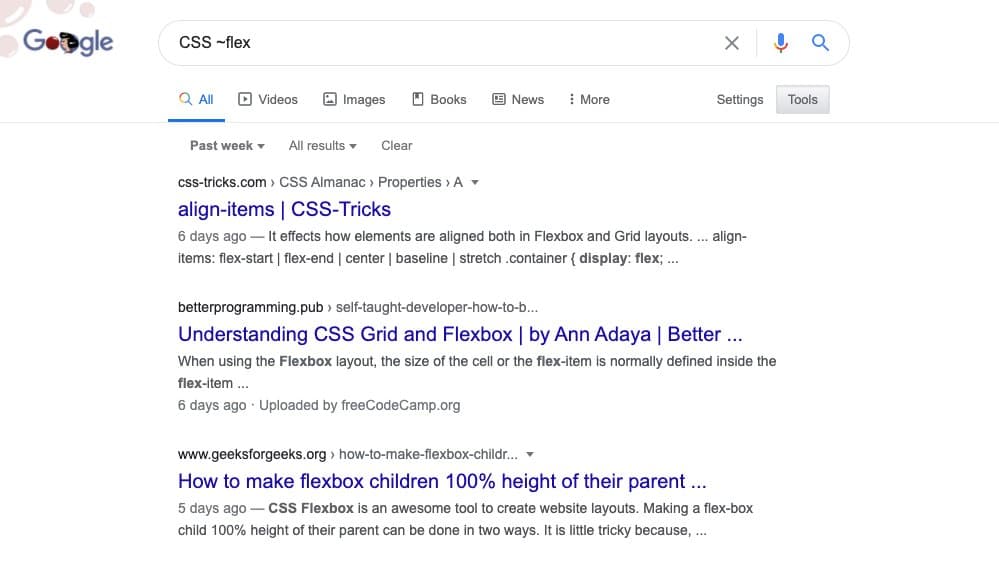Expand geeksforgeeks result options arrow
999x562 pixels.
point(530,455)
